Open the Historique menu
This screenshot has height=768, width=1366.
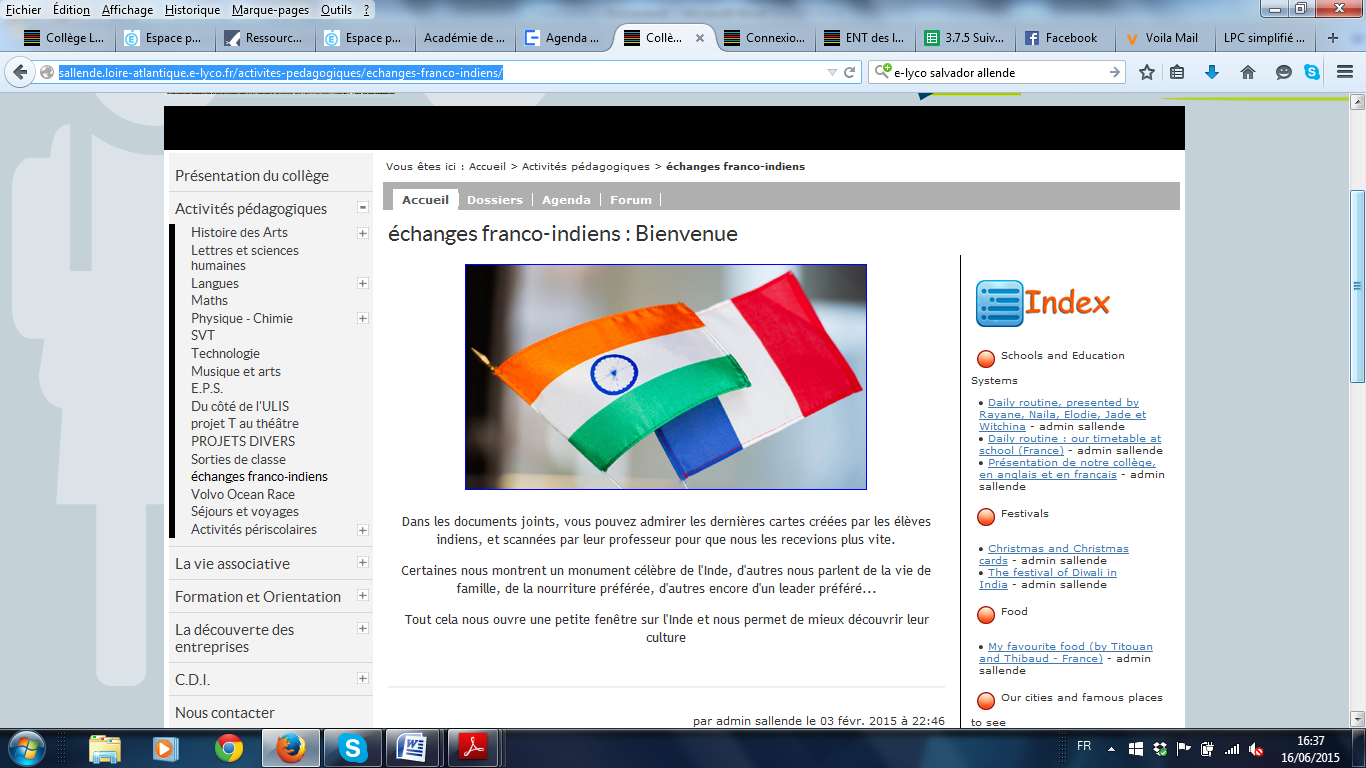(192, 9)
